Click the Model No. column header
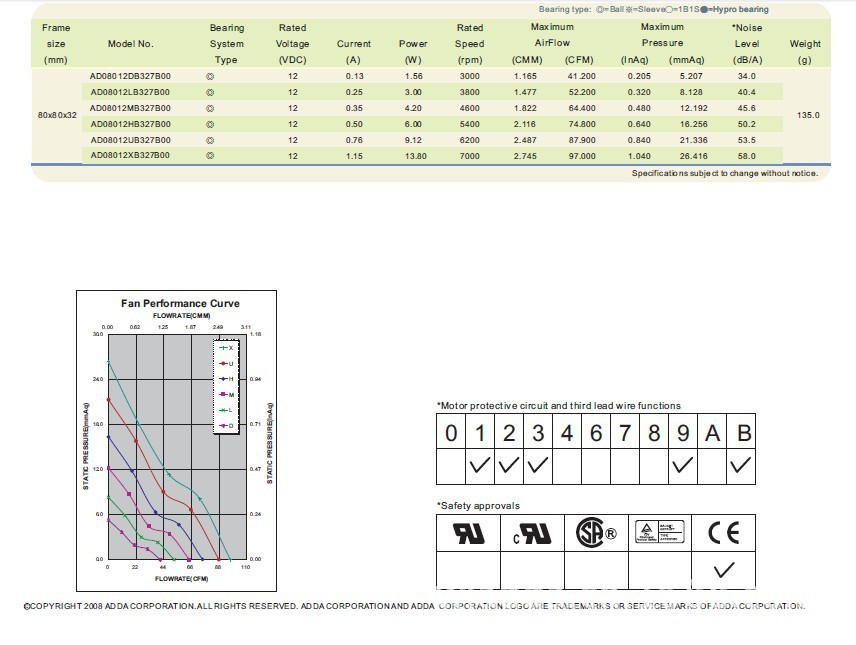The width and height of the screenshot is (856, 645). pyautogui.click(x=131, y=44)
